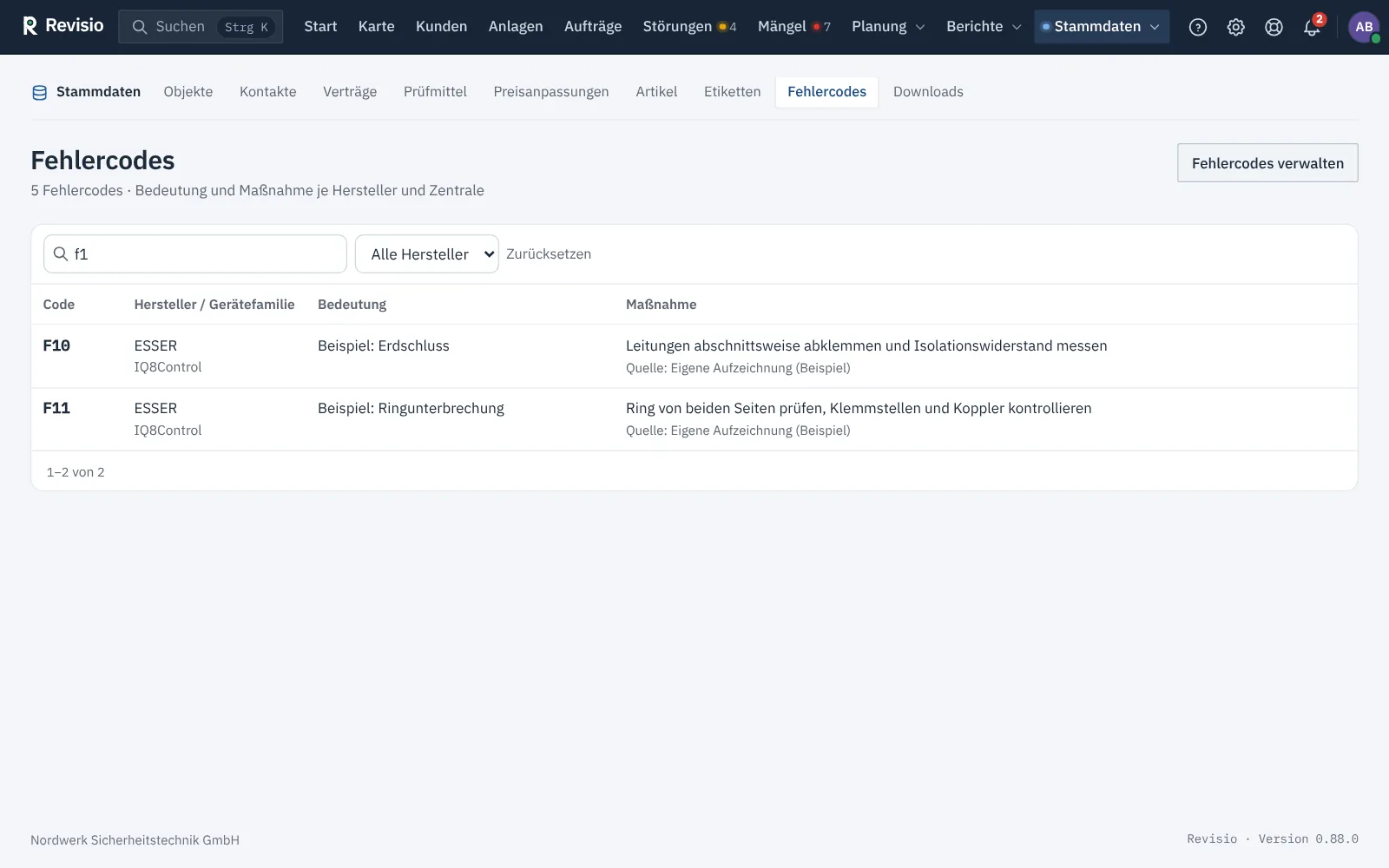Open global search Suchen box

[201, 27]
